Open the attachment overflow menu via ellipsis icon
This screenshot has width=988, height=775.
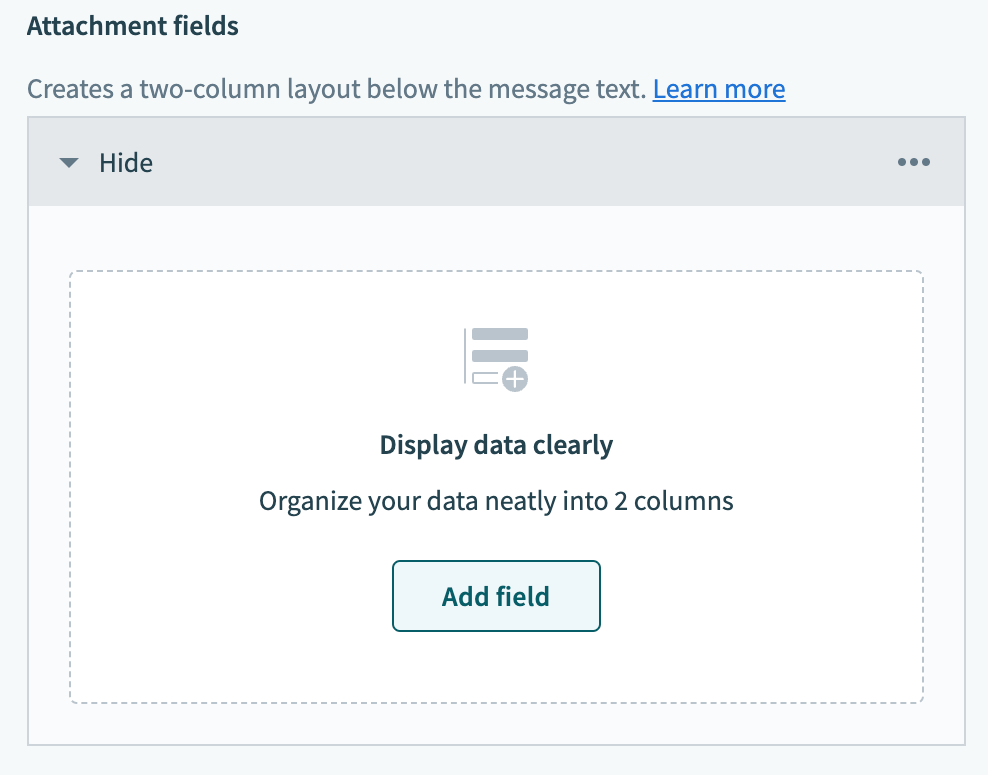pos(913,162)
